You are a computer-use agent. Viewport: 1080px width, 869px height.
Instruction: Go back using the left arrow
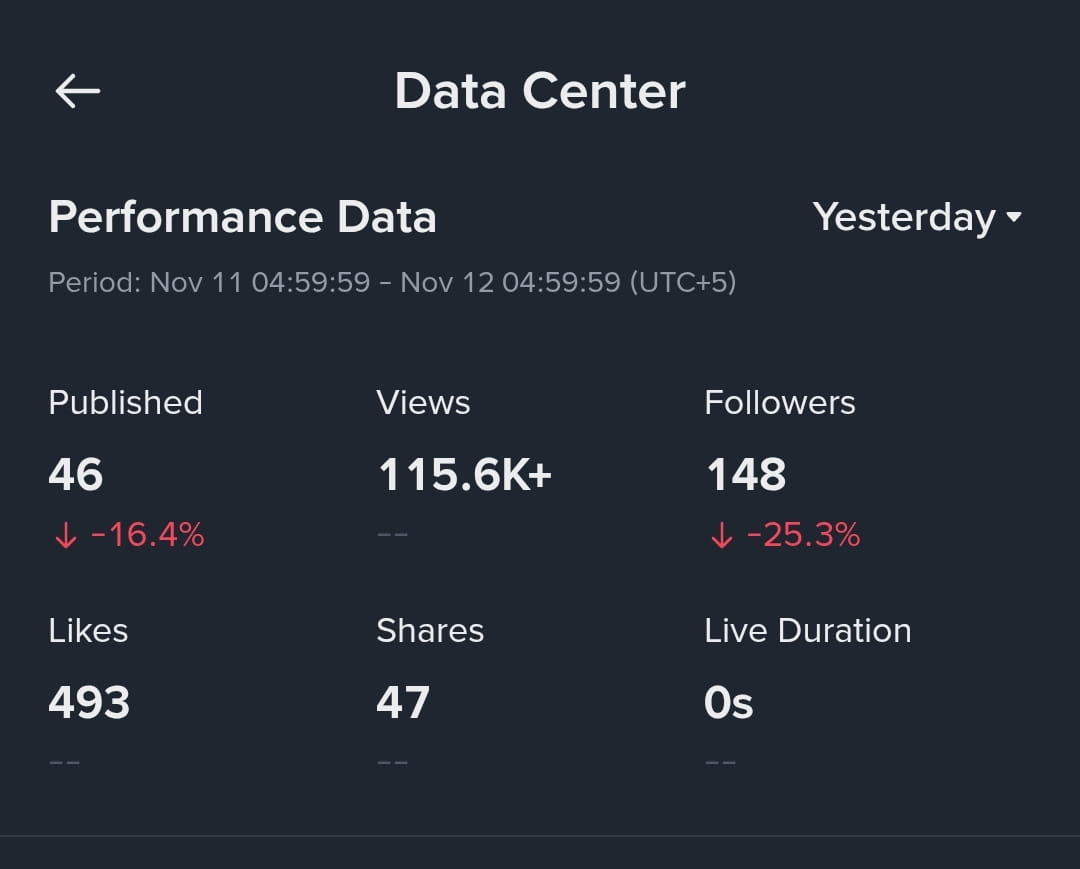coord(77,91)
